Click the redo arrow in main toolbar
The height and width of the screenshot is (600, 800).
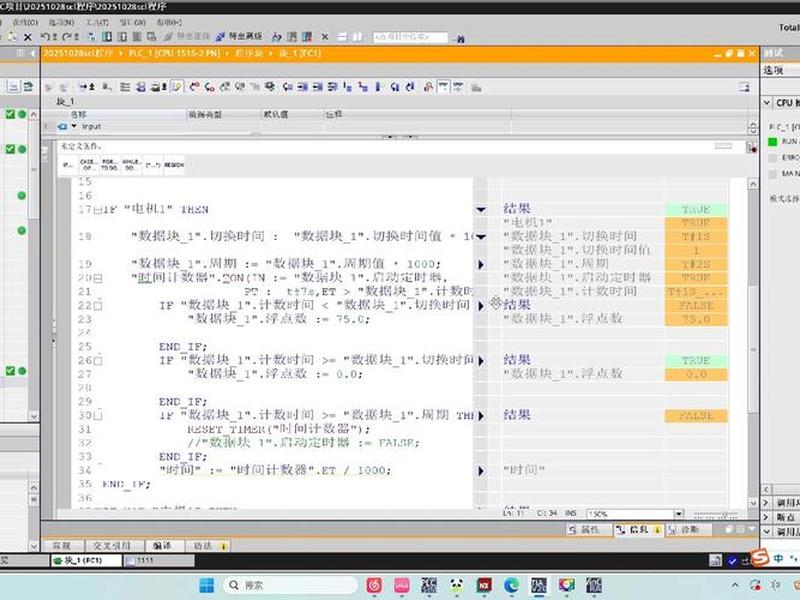(67, 37)
